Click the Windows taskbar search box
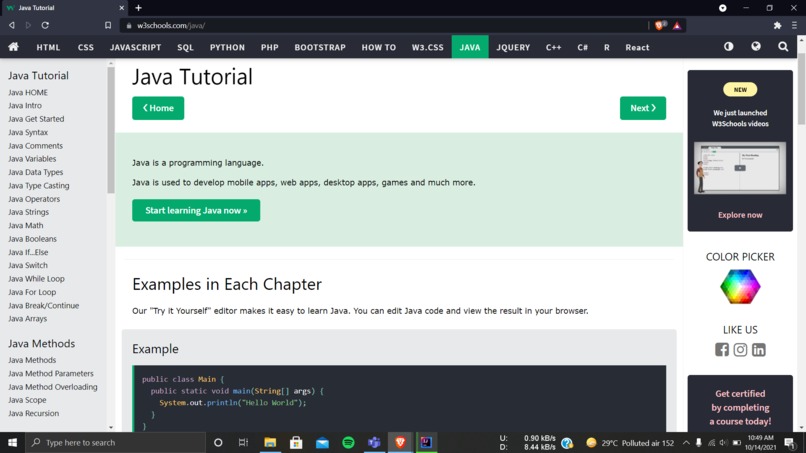 pos(115,442)
